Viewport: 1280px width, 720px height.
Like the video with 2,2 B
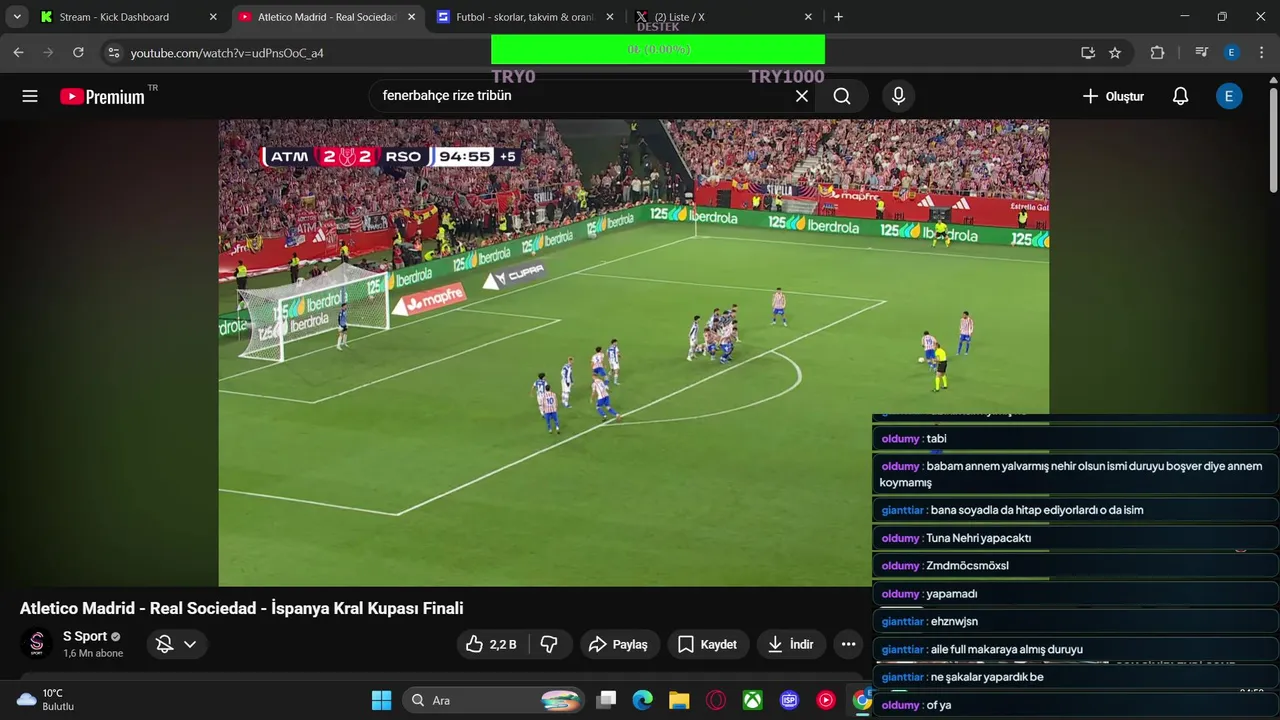pos(492,644)
